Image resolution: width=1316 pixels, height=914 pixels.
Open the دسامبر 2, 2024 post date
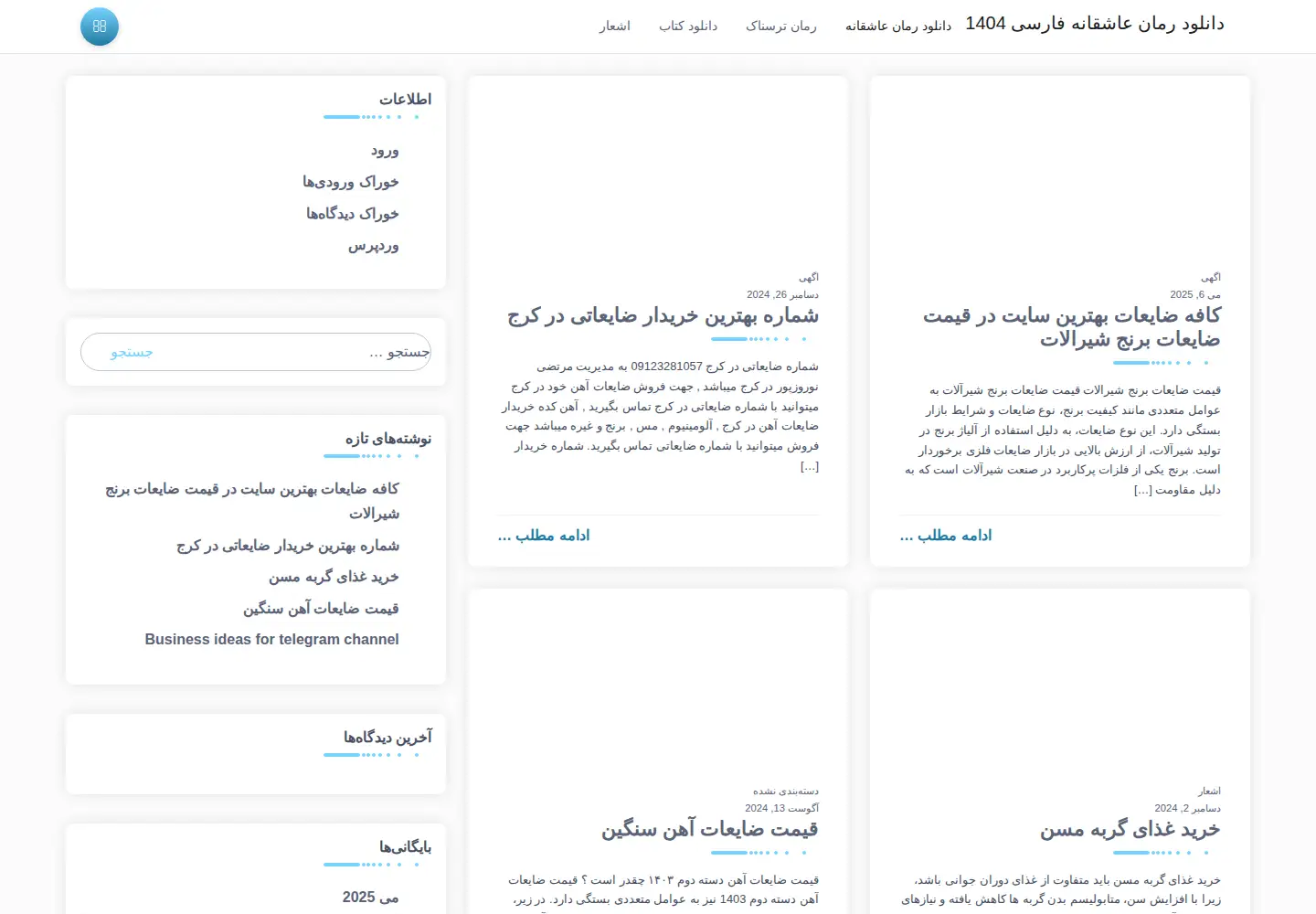coord(1188,808)
